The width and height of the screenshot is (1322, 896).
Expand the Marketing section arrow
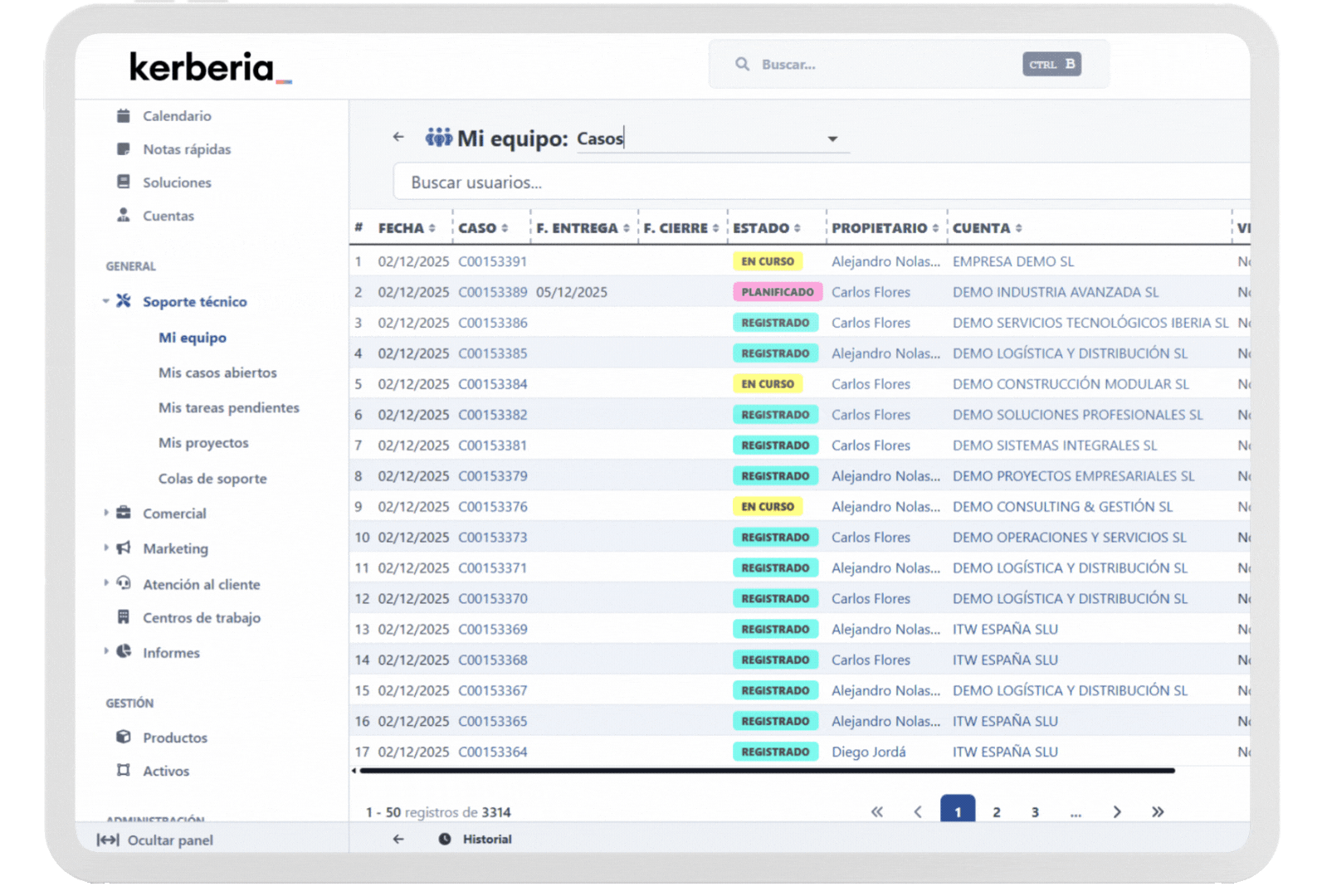tap(105, 548)
